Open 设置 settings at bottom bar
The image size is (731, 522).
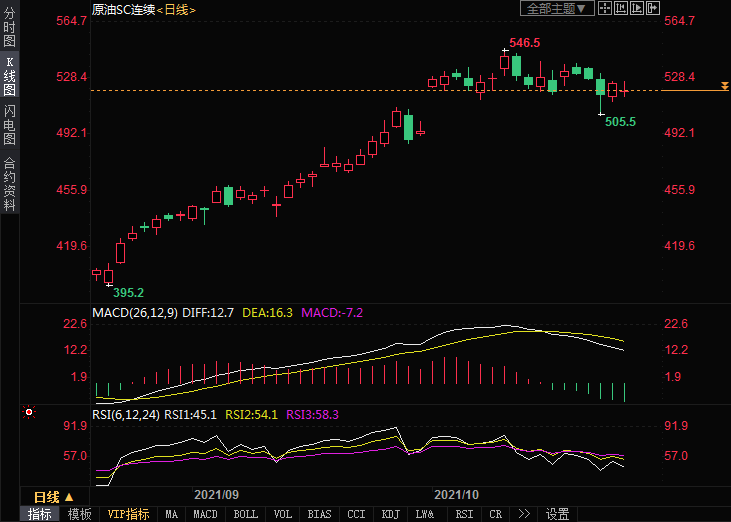(557, 514)
